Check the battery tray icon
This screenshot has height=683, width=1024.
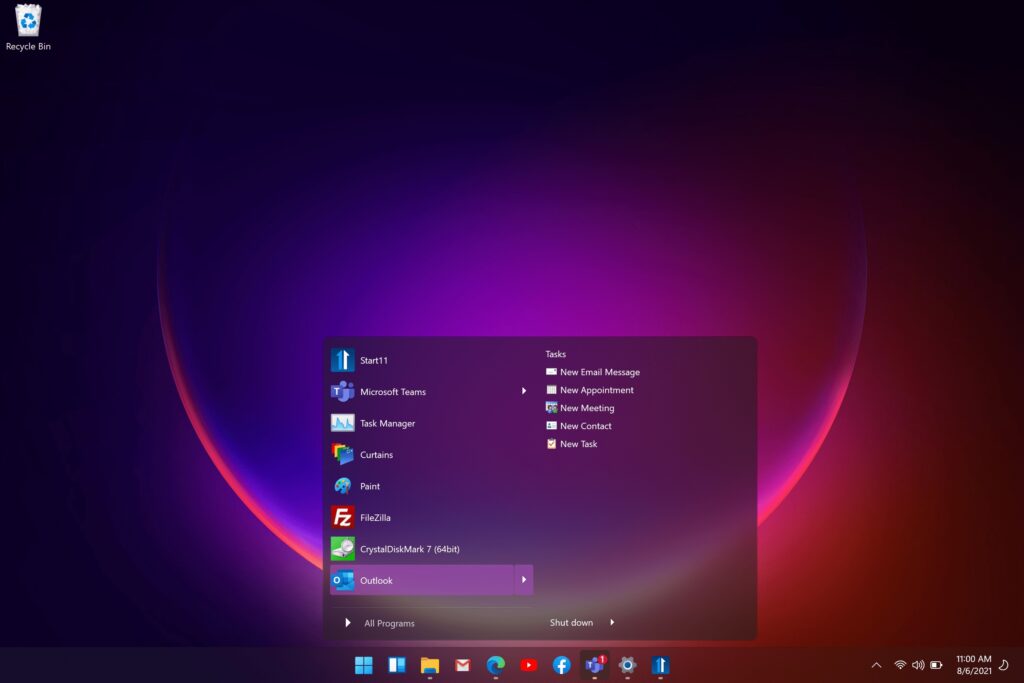936,665
